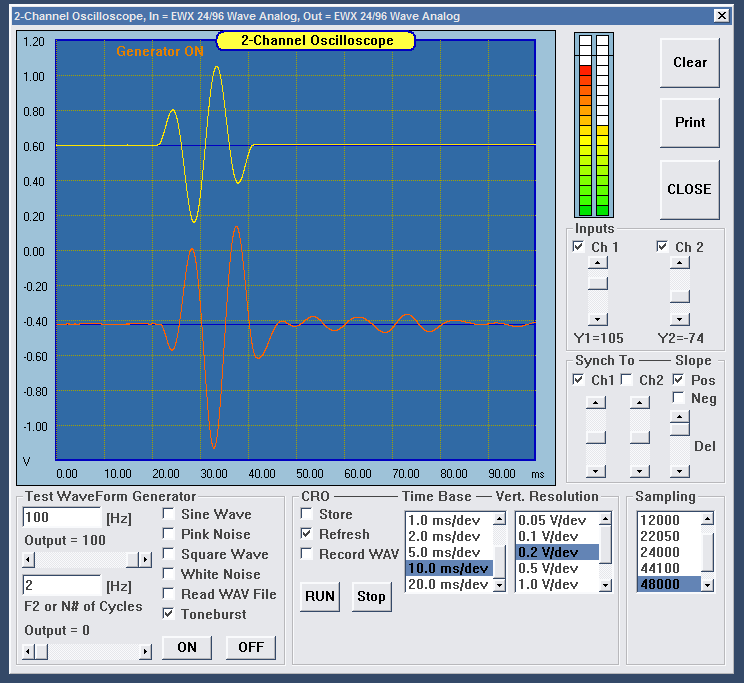Toggle Synch To Ch1 checkbox
Image resolution: width=744 pixels, height=683 pixels.
click(x=578, y=380)
